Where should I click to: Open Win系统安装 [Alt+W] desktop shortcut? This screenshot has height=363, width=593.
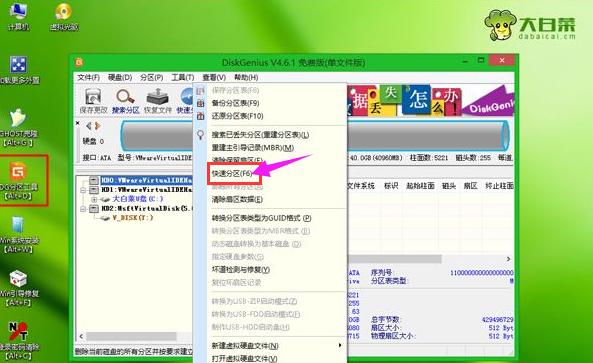tap(18, 234)
